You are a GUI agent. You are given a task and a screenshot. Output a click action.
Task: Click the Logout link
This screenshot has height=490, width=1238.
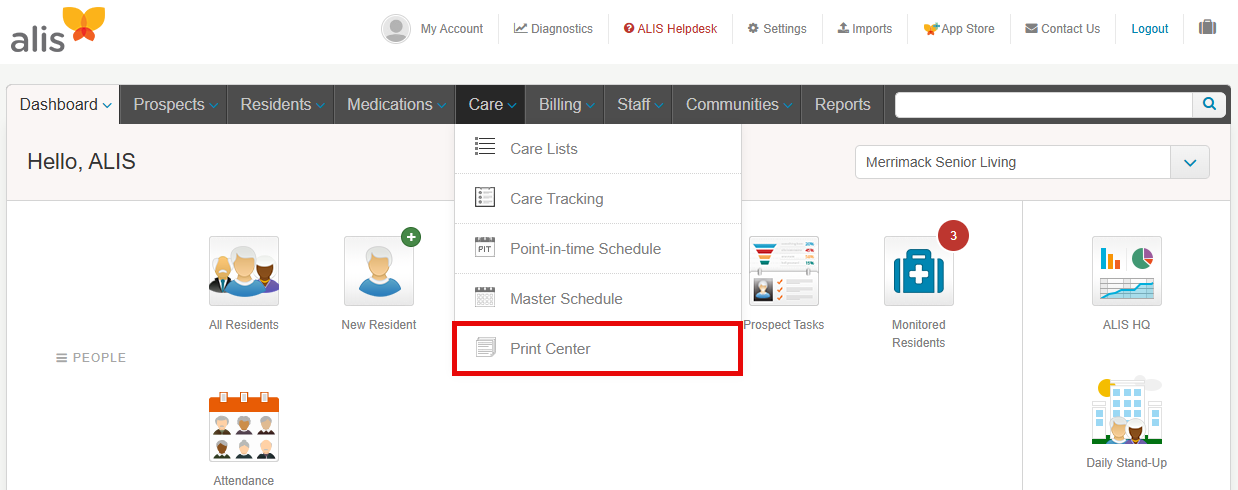click(x=1149, y=29)
